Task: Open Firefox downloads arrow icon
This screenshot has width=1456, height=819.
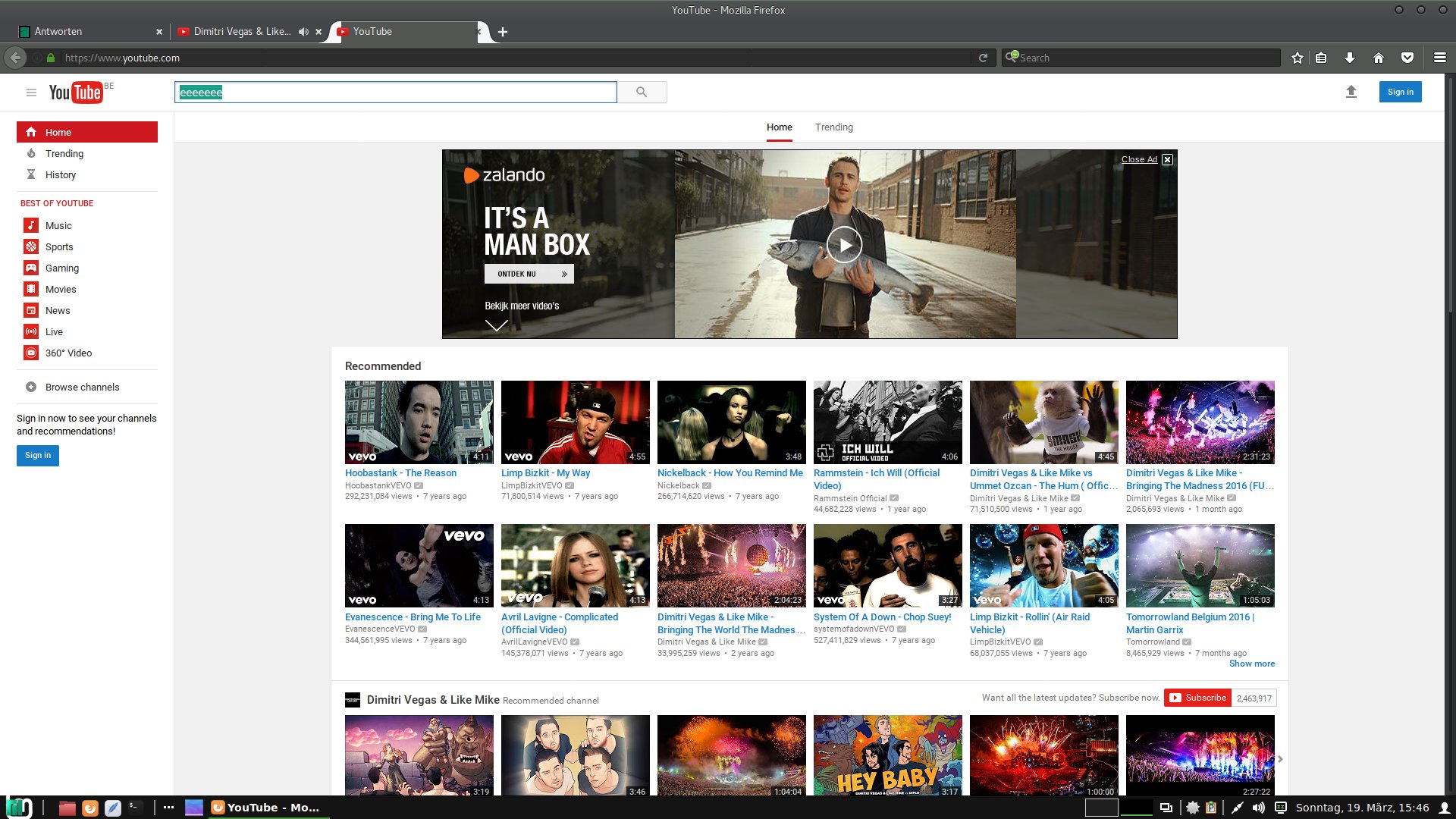Action: point(1350,58)
